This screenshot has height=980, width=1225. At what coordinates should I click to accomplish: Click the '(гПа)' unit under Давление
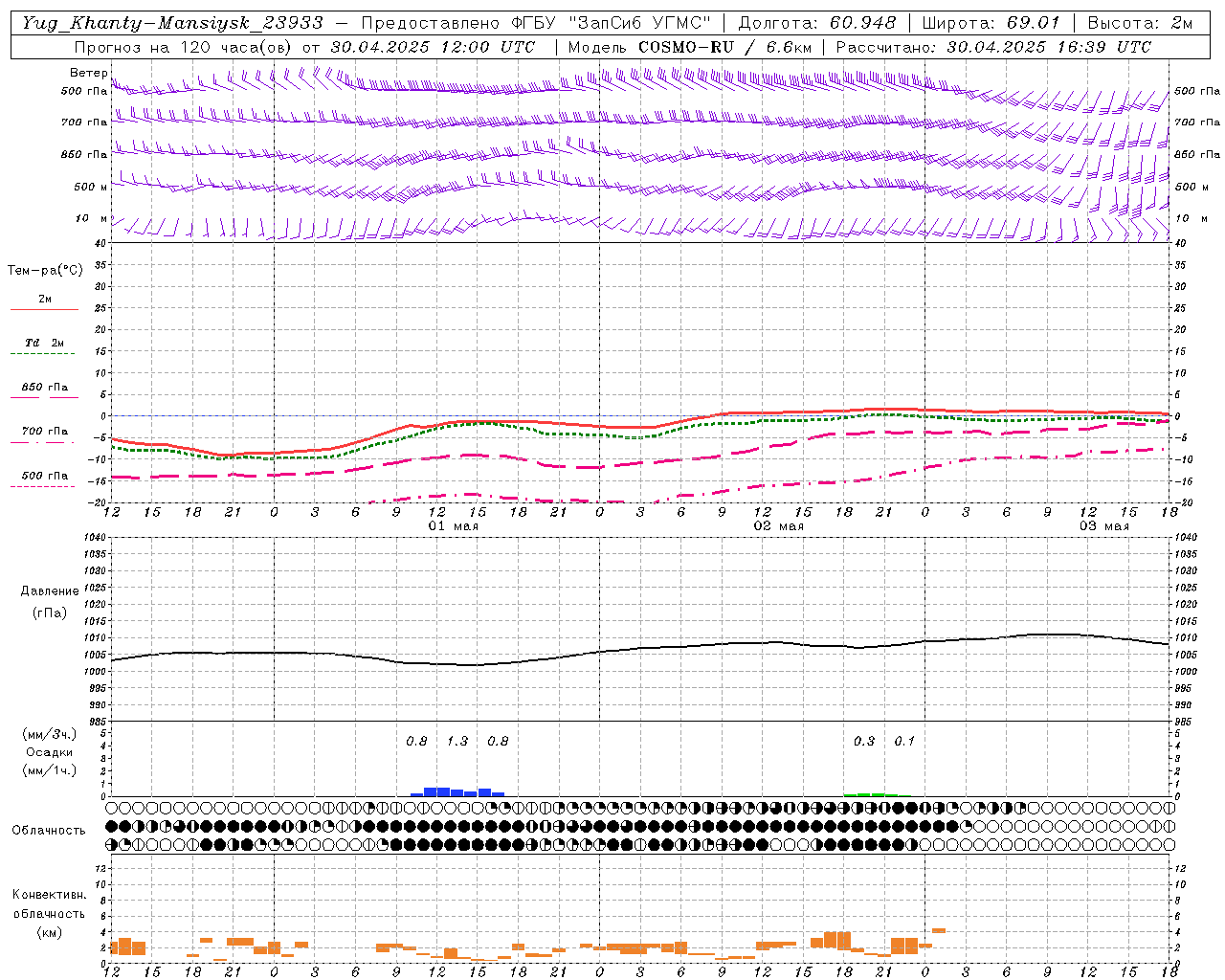pos(50,612)
